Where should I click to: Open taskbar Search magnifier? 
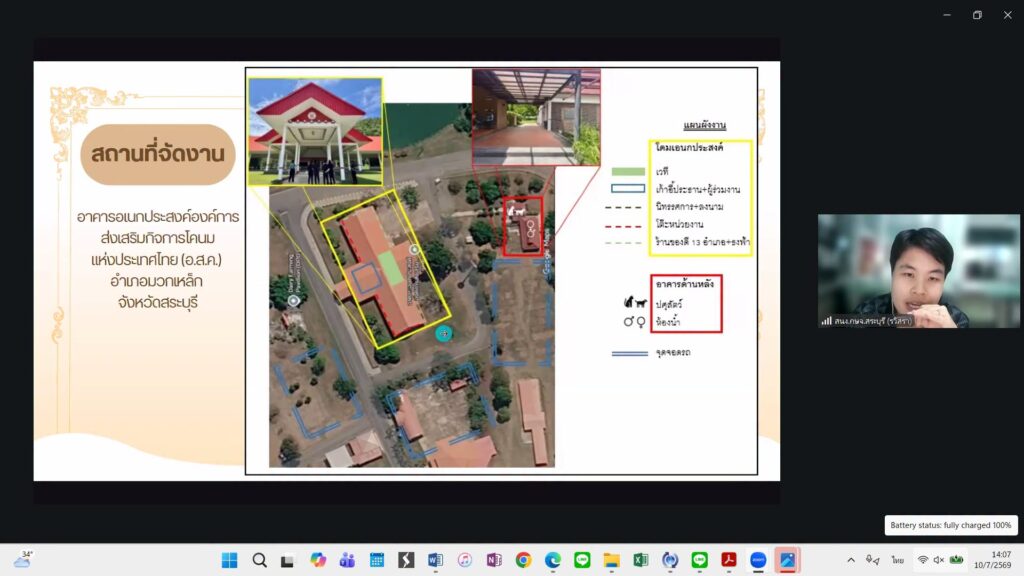(259, 560)
